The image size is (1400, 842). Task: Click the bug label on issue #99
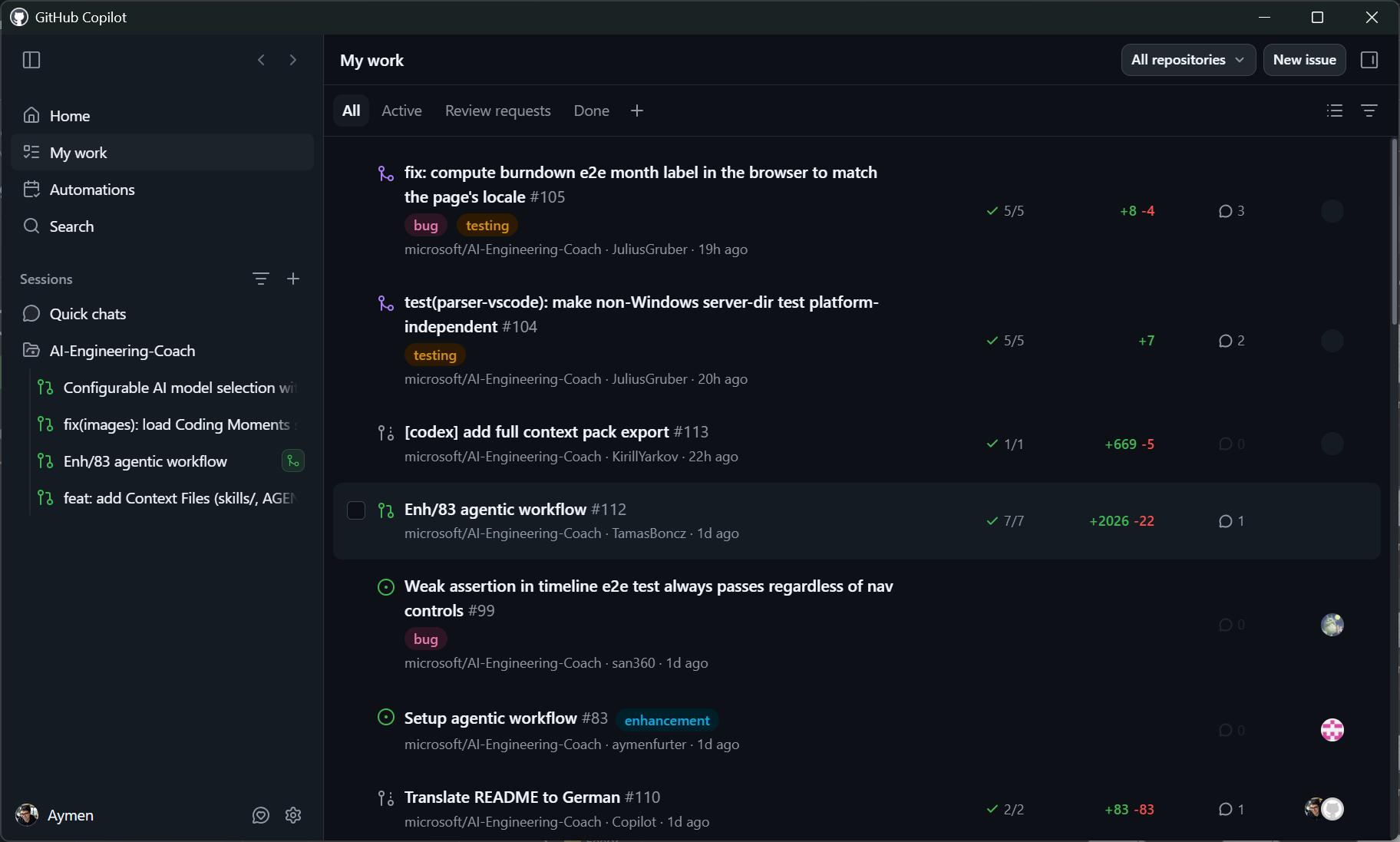pyautogui.click(x=426, y=639)
